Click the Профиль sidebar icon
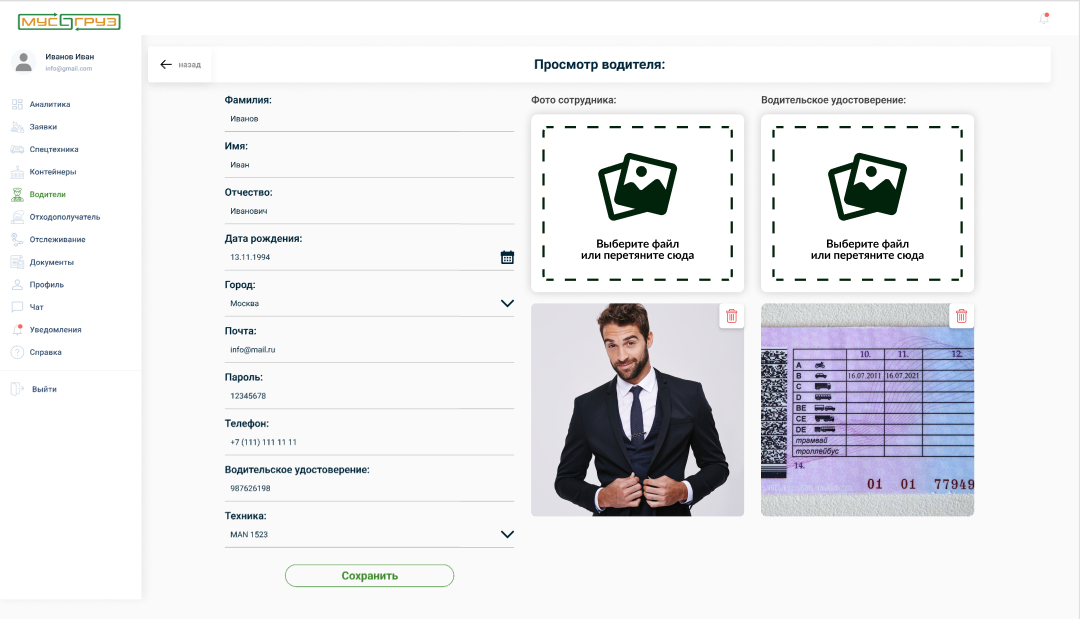 [x=17, y=284]
